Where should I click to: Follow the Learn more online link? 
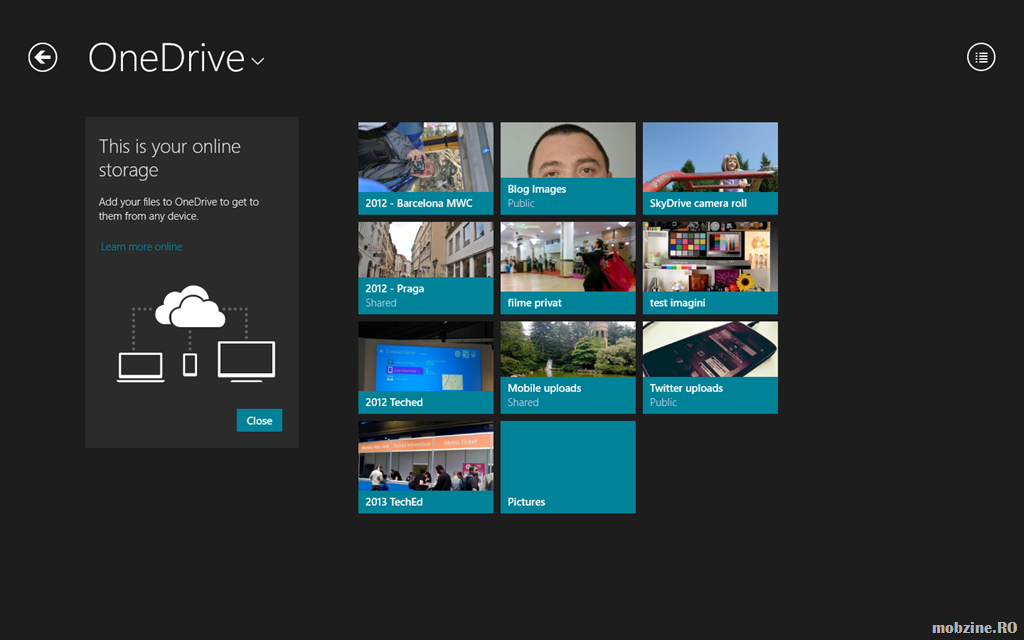[142, 247]
